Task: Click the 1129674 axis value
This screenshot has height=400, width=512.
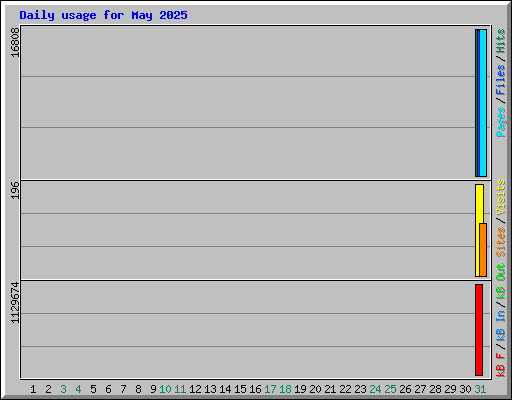Action: pyautogui.click(x=15, y=303)
